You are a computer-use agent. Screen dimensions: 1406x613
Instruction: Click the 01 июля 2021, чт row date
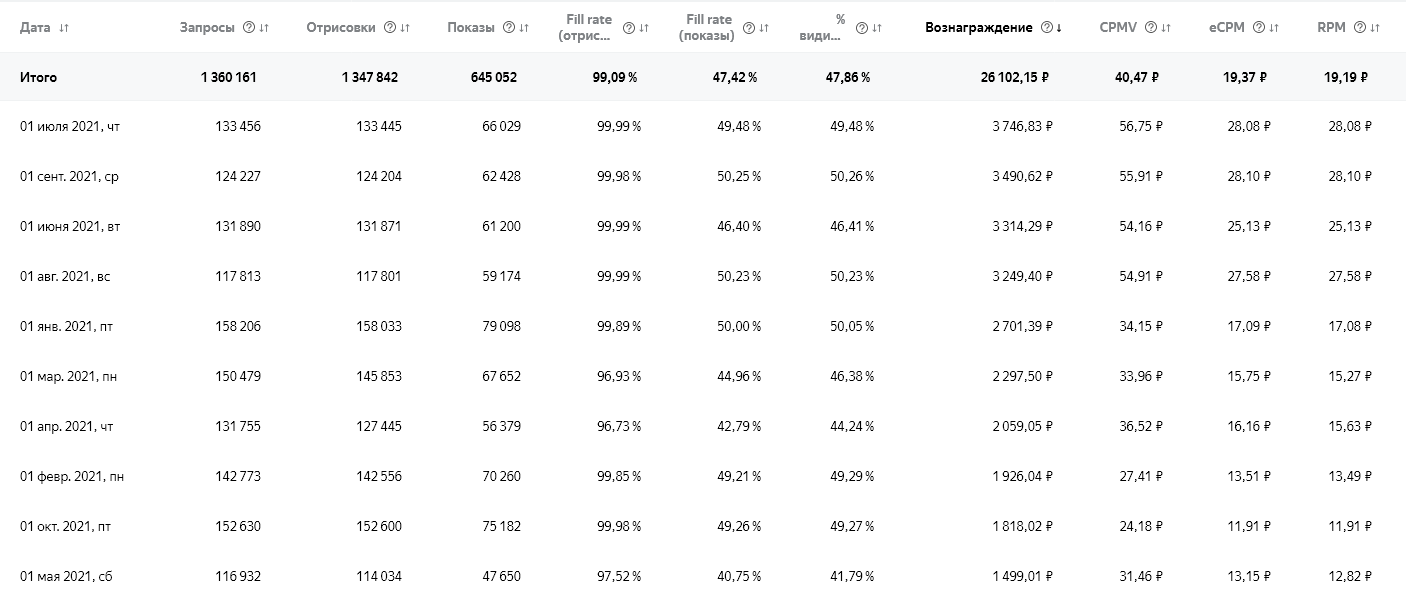(x=70, y=127)
